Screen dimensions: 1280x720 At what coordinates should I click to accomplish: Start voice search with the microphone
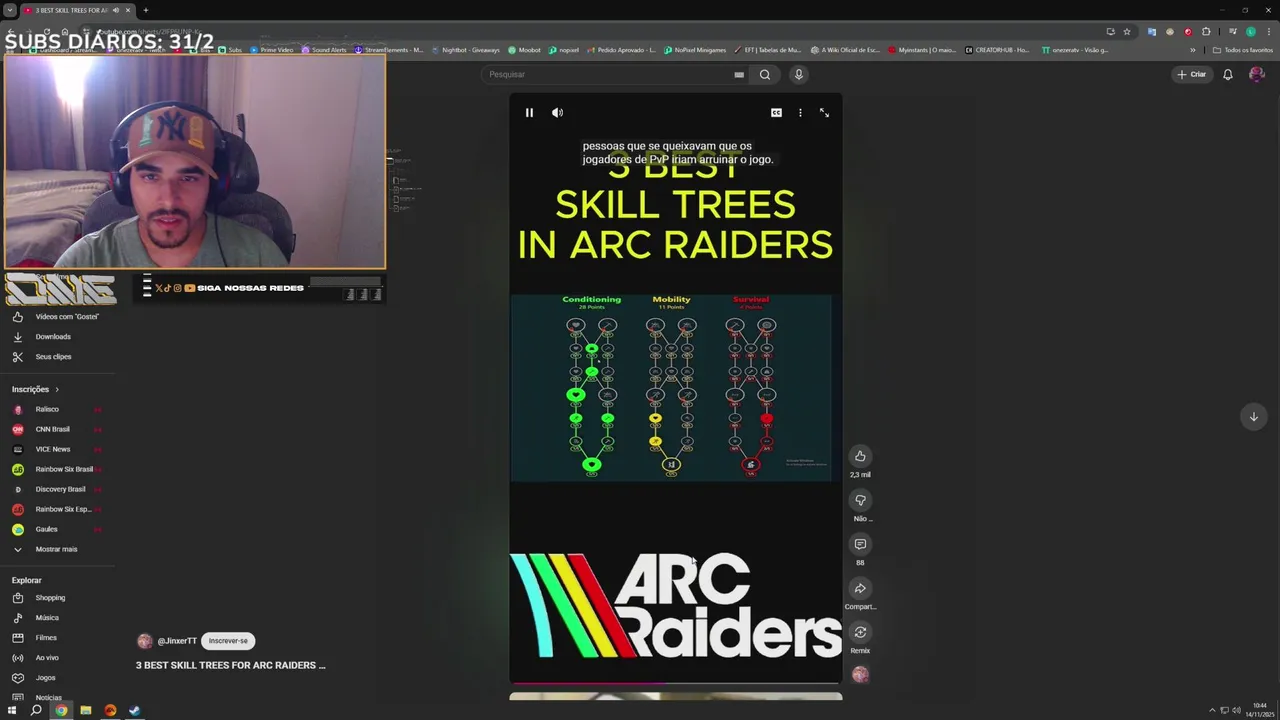(x=798, y=74)
